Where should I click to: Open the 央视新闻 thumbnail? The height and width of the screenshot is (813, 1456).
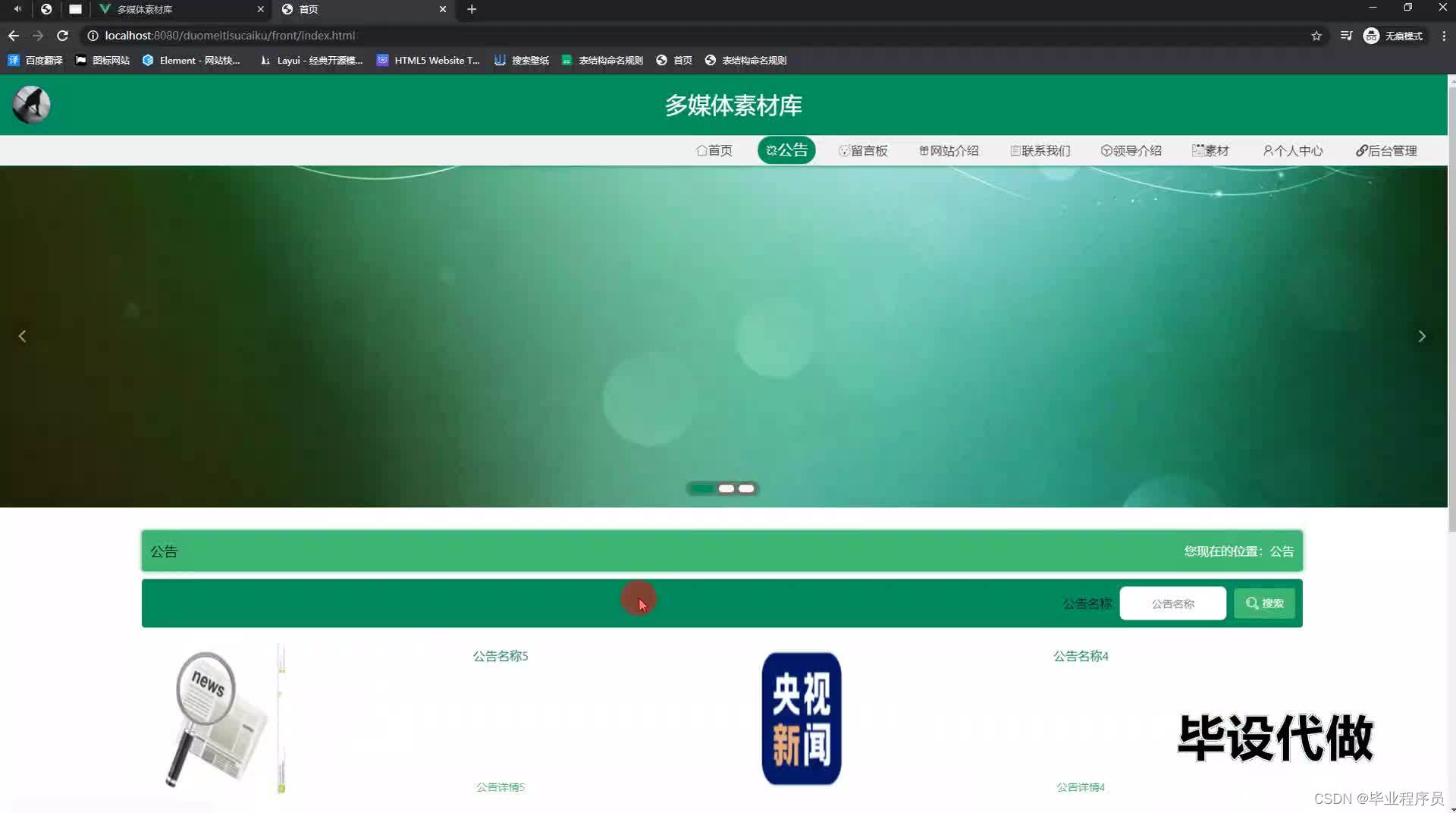(x=802, y=718)
